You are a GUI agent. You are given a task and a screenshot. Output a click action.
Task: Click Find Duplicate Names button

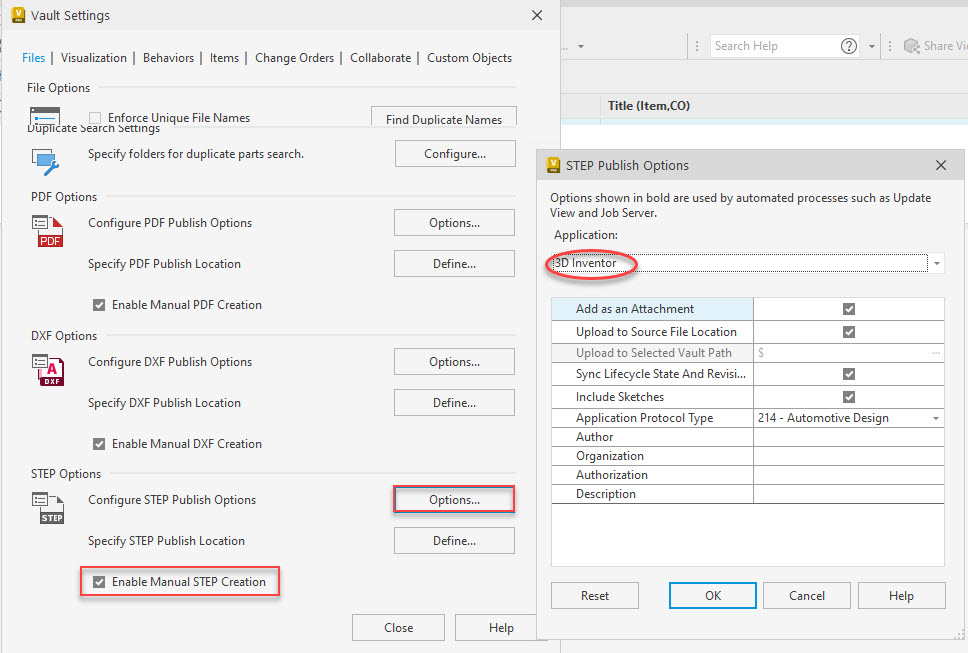(x=444, y=117)
